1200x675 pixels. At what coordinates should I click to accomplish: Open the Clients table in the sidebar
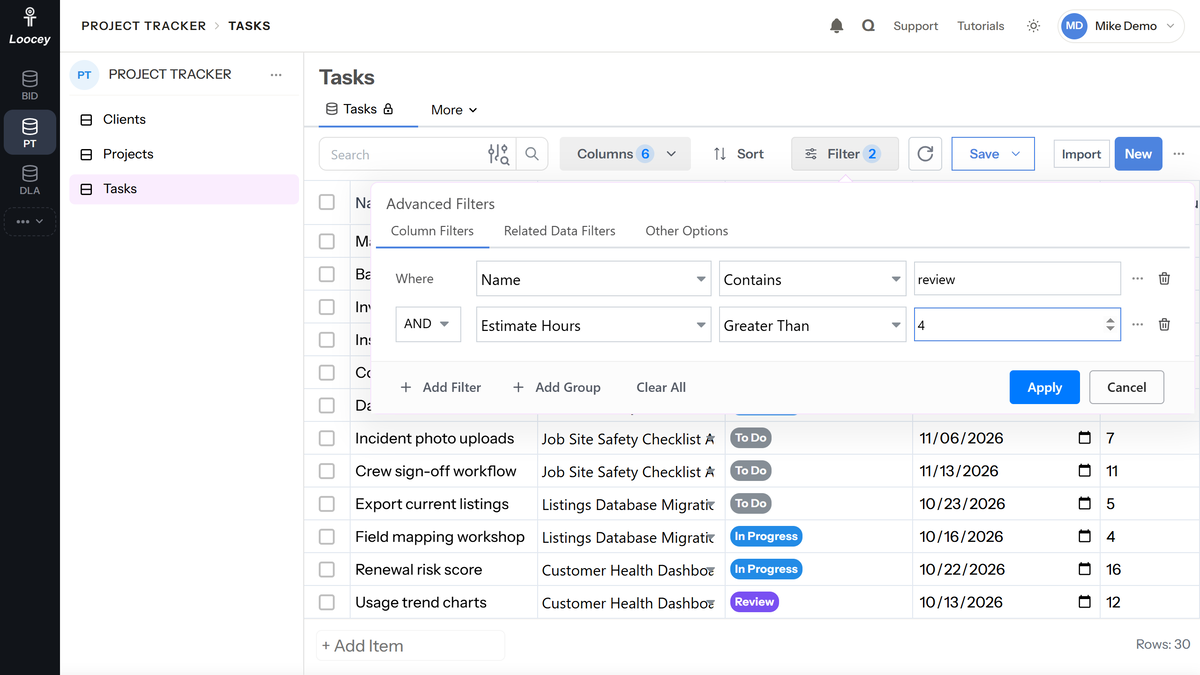184,119
